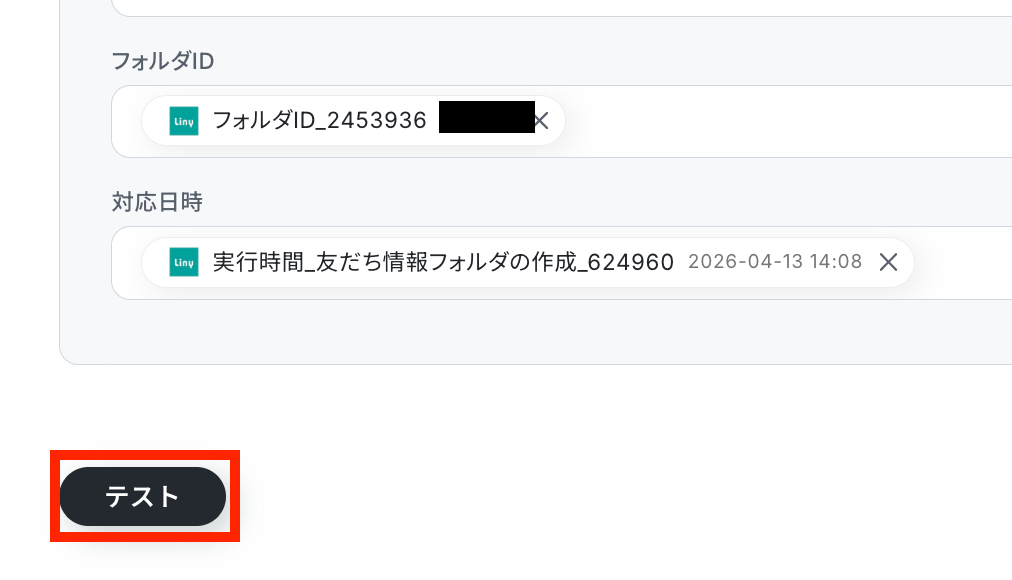Focus the 対応日時 input field's empty area
The width and height of the screenshot is (1012, 580).
[x=962, y=263]
